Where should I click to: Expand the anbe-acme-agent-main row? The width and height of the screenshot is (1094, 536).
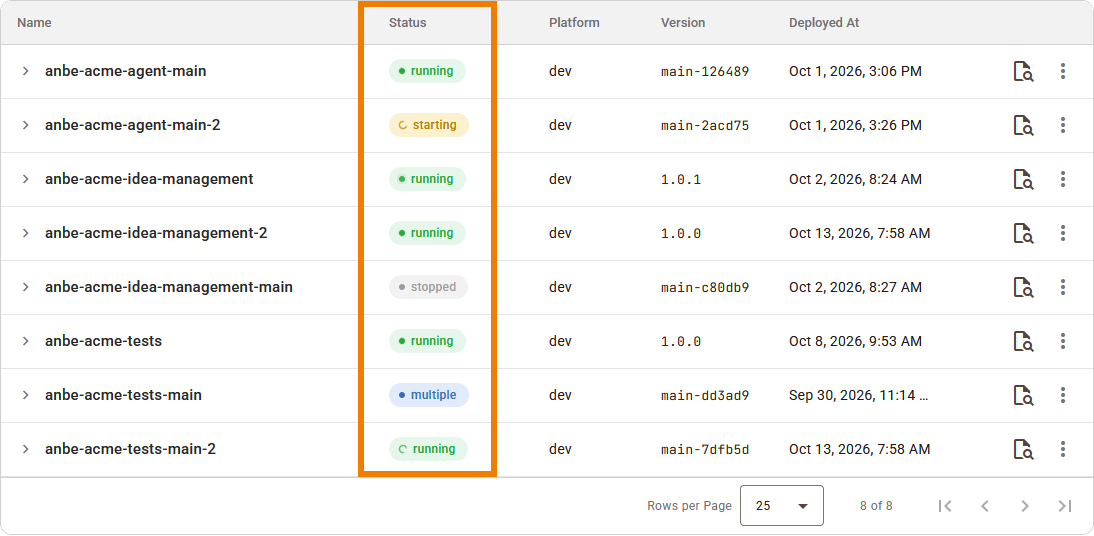pos(25,71)
